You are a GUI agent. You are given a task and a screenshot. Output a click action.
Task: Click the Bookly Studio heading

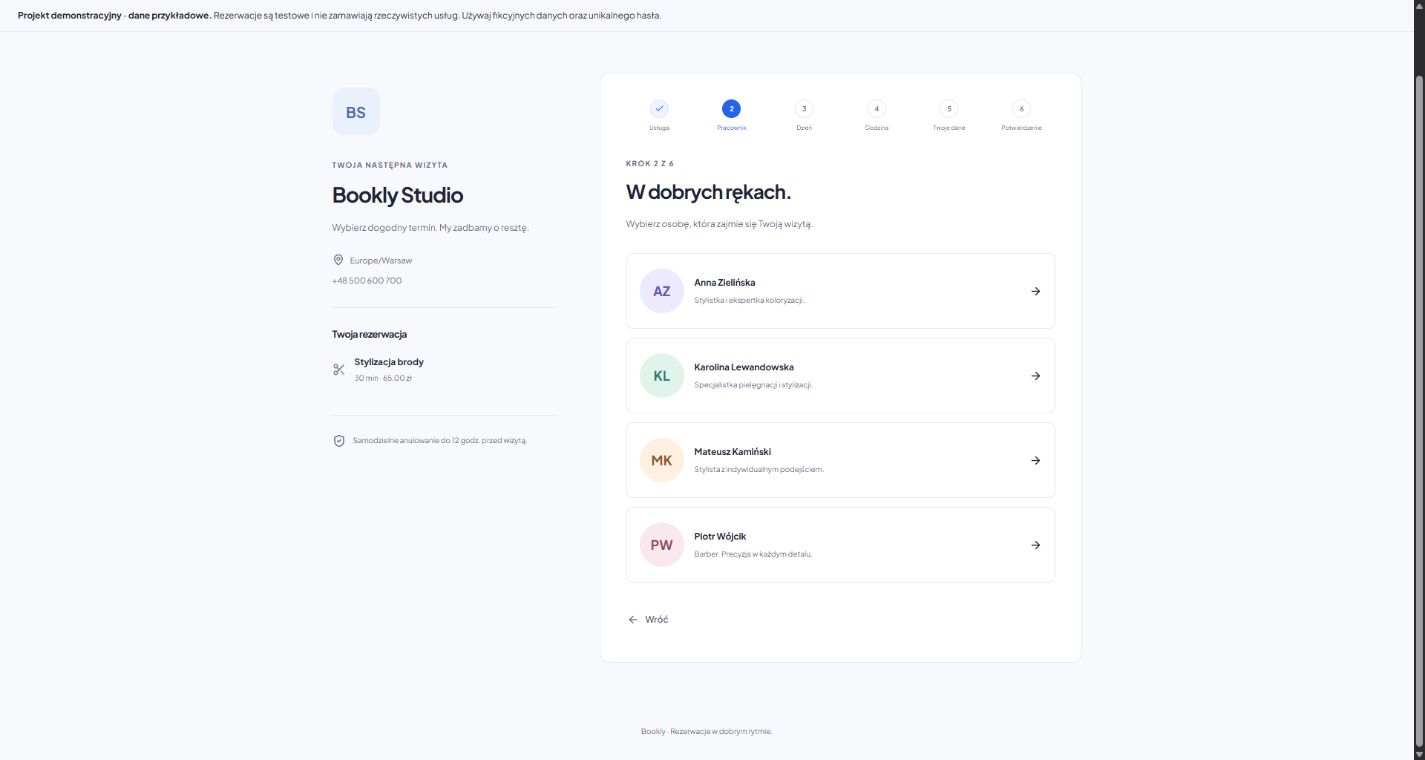[398, 195]
